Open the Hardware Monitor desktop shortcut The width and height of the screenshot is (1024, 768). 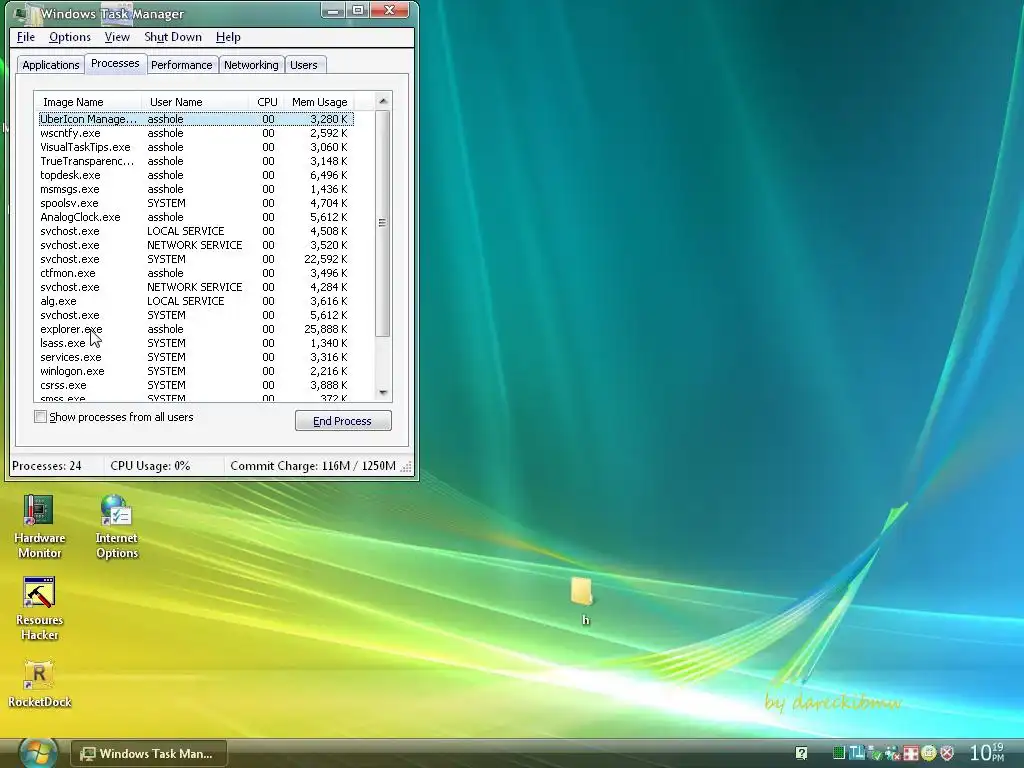(39, 527)
